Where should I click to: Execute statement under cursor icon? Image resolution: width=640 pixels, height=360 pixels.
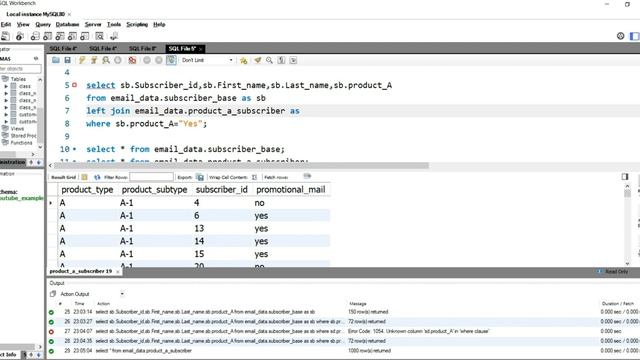click(x=94, y=60)
